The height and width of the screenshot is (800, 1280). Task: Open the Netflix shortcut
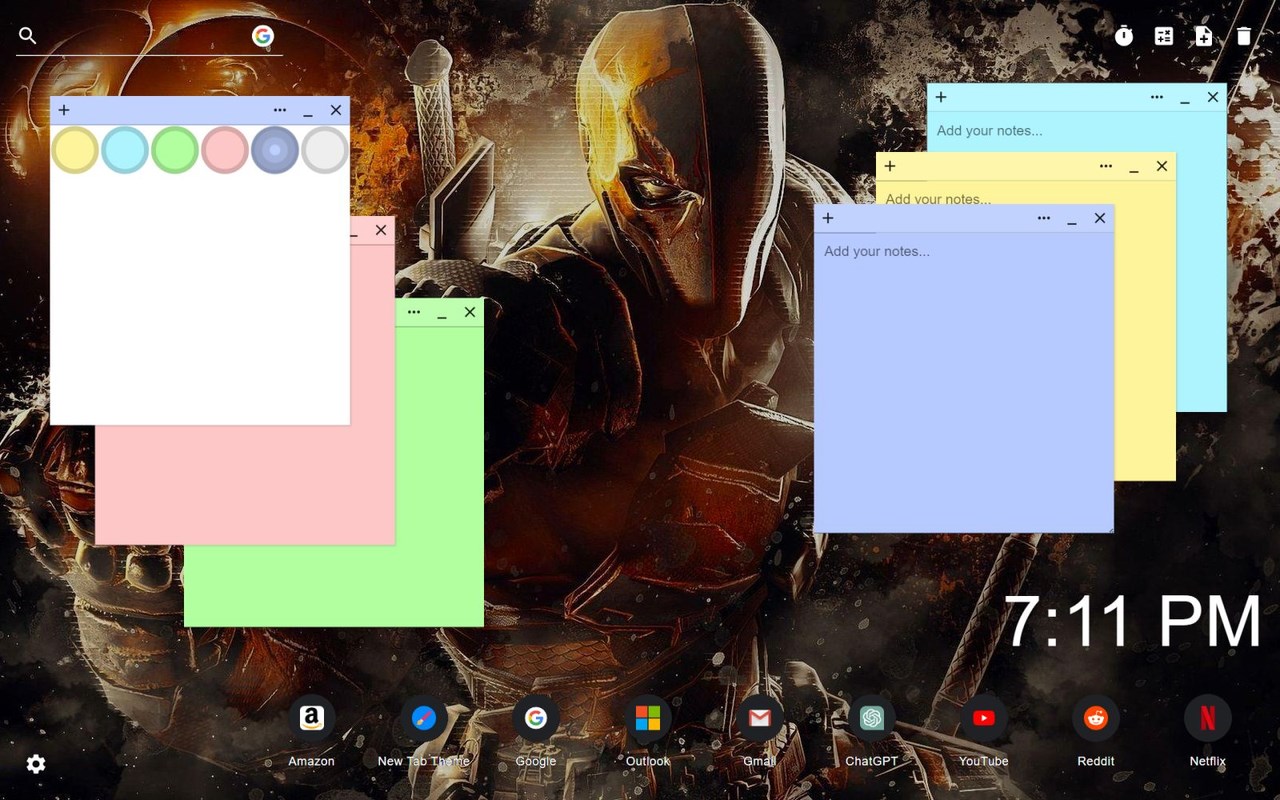1208,718
